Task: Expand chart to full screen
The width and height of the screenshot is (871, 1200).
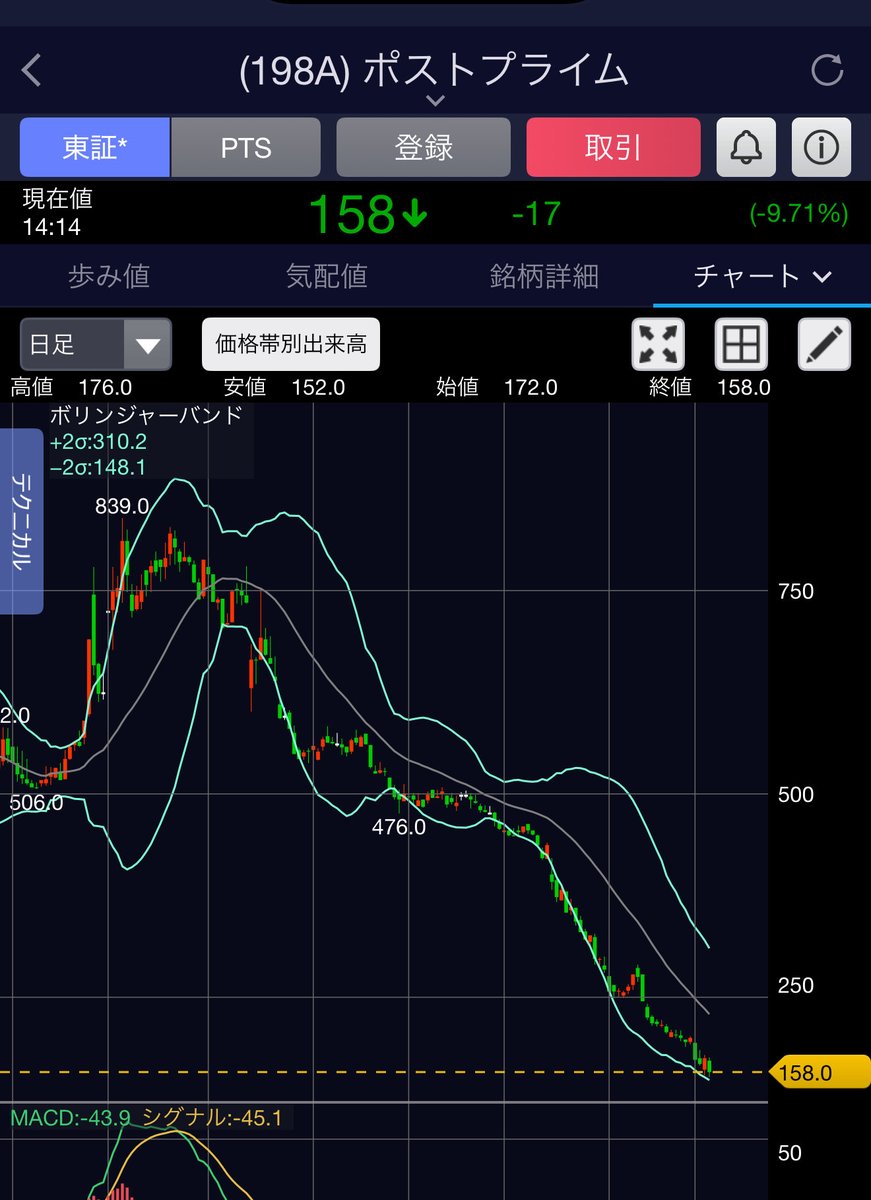Action: click(658, 345)
